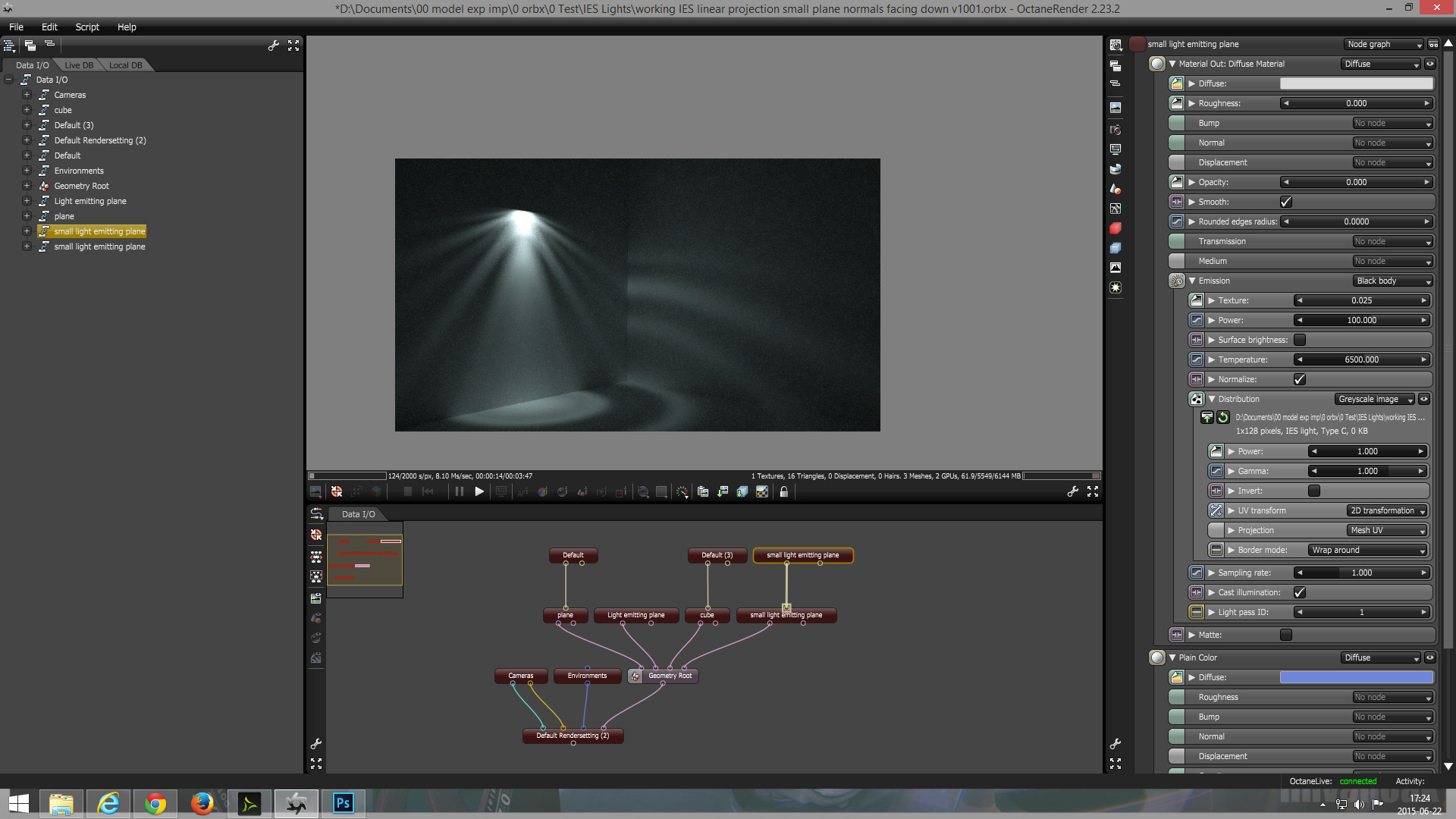Disable the Cast illumination checkbox
This screenshot has width=1456, height=819.
(1300, 592)
